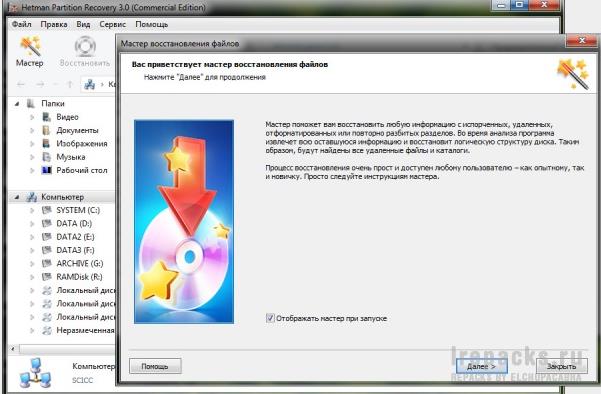Select the Изображения folder icon
The width and height of the screenshot is (601, 394).
point(46,143)
